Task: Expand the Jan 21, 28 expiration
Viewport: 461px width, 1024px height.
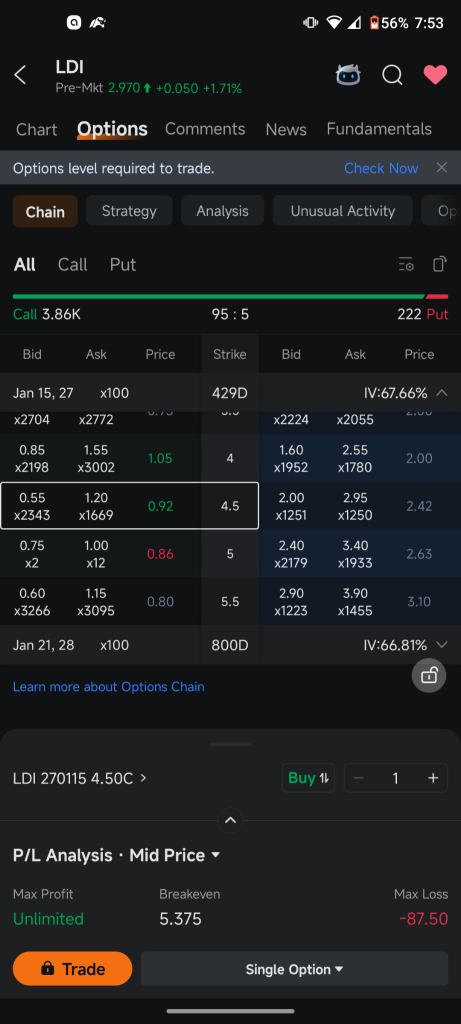Action: (442, 645)
